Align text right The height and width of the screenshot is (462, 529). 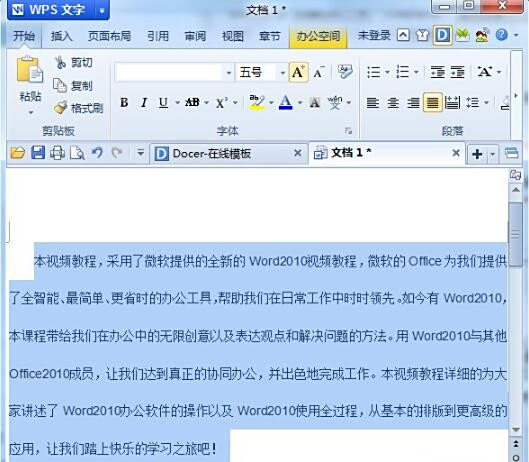(413, 103)
